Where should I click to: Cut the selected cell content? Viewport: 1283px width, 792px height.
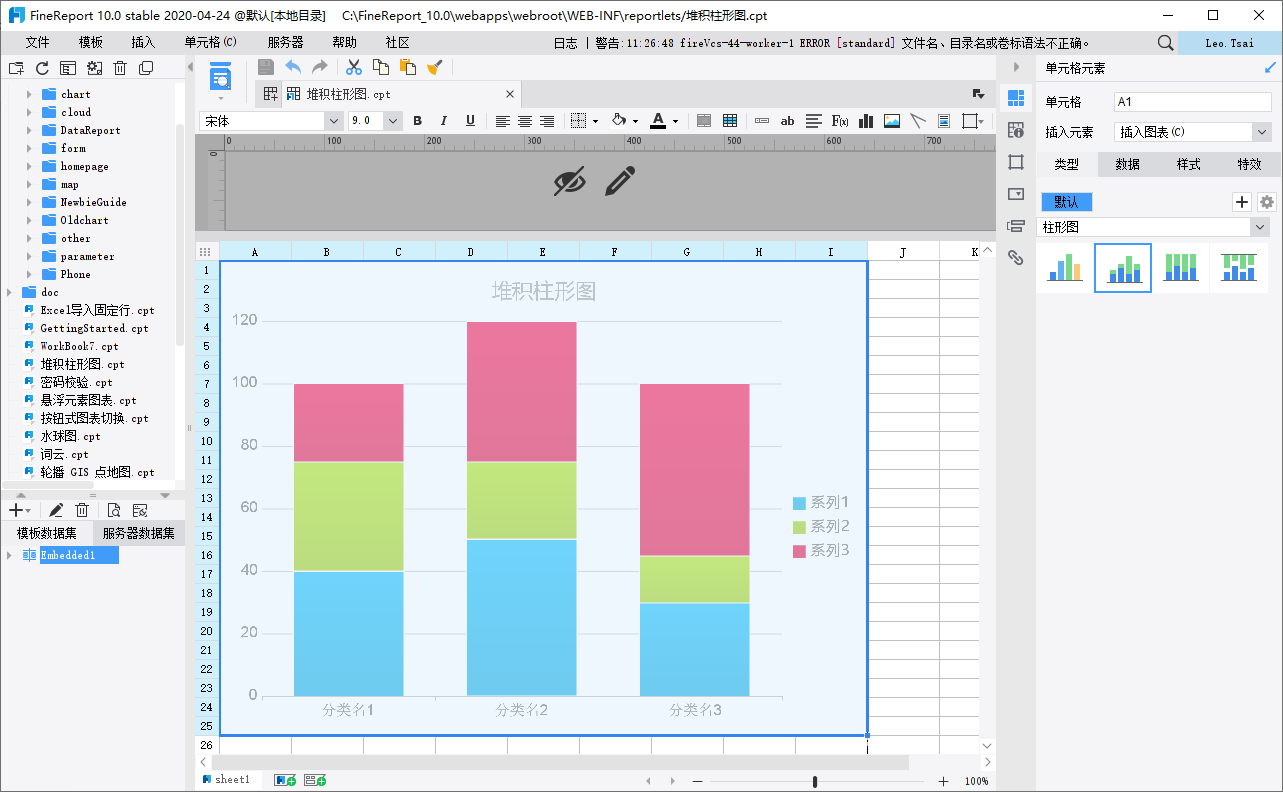coord(353,67)
